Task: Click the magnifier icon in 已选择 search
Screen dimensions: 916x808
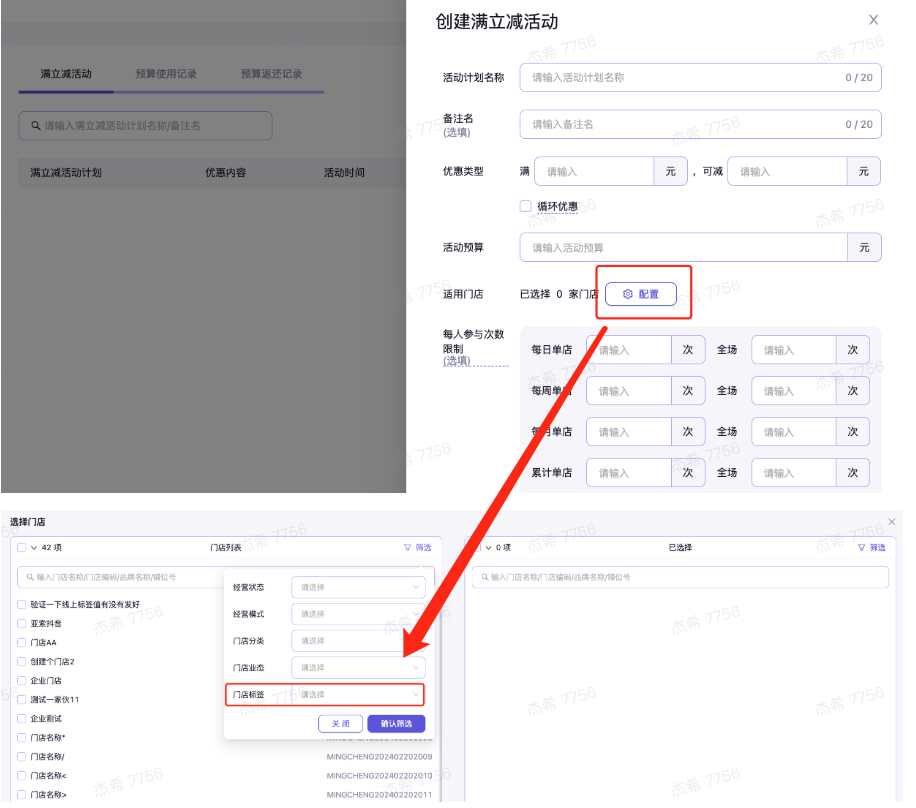Action: click(x=483, y=578)
